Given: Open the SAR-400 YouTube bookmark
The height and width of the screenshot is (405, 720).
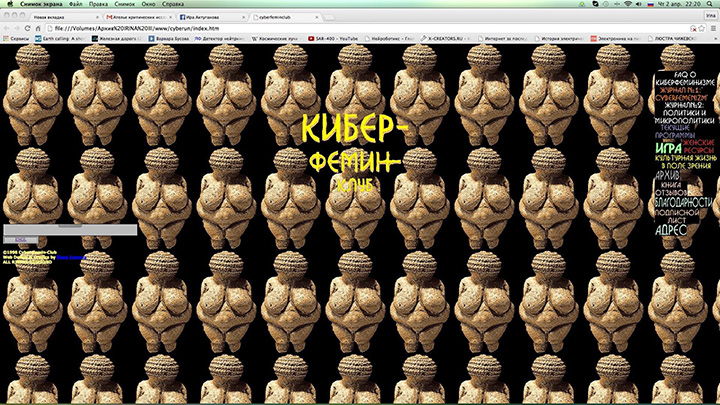Looking at the screenshot, I should pos(333,39).
